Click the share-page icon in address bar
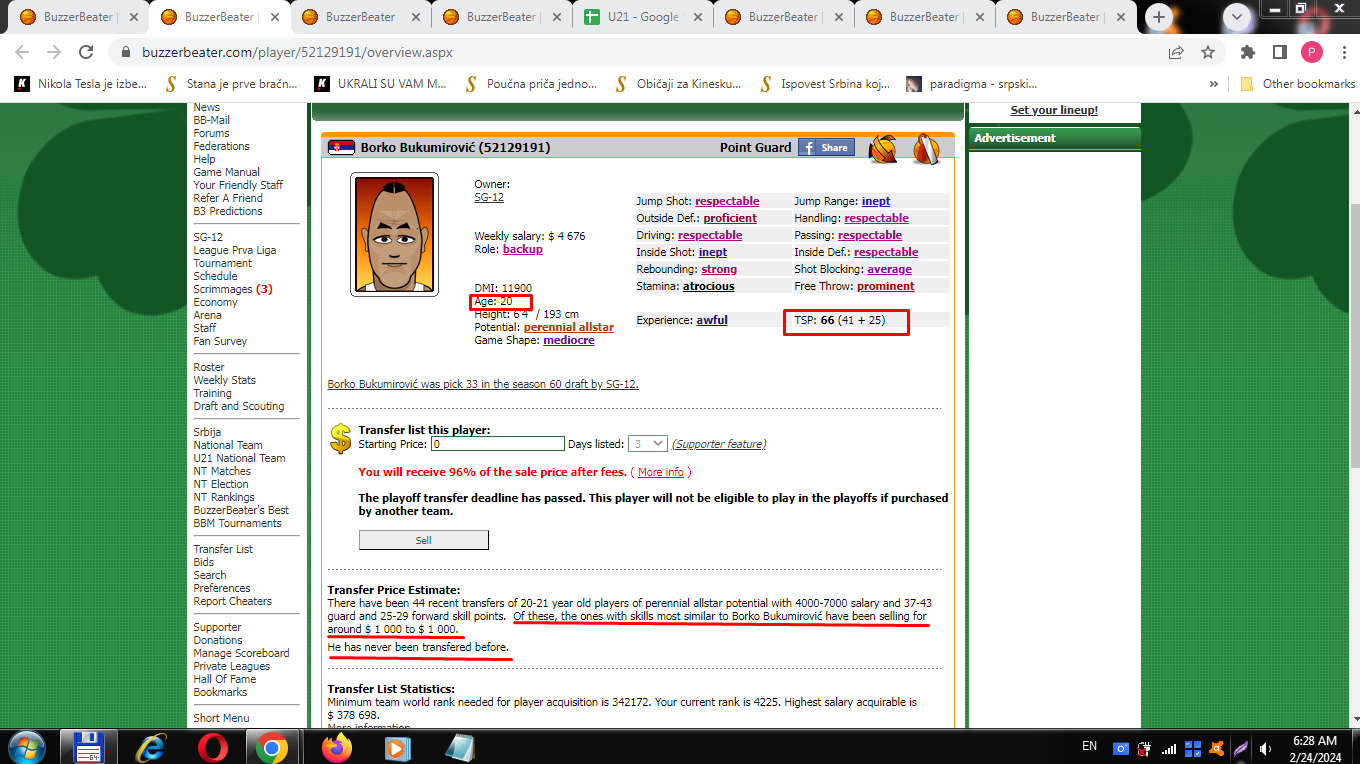1360x764 pixels. [1176, 52]
